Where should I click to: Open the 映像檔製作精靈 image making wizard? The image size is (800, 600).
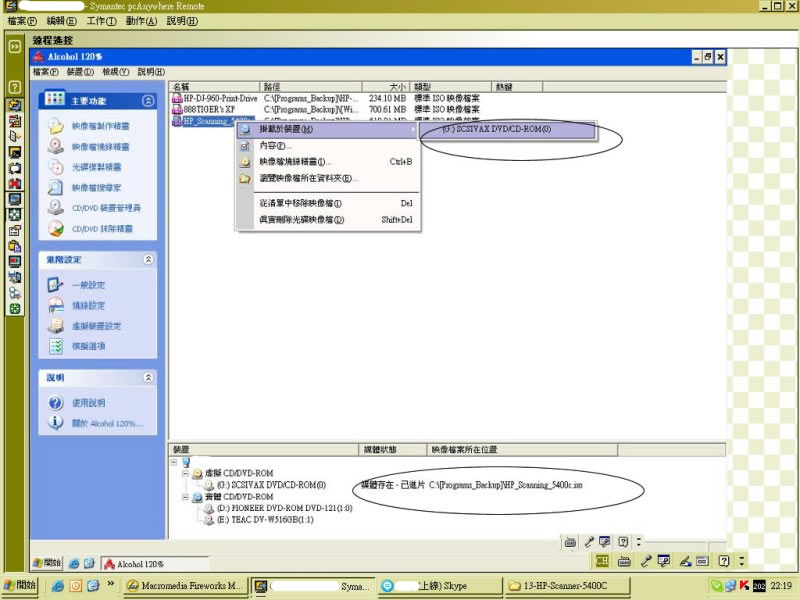pos(100,126)
